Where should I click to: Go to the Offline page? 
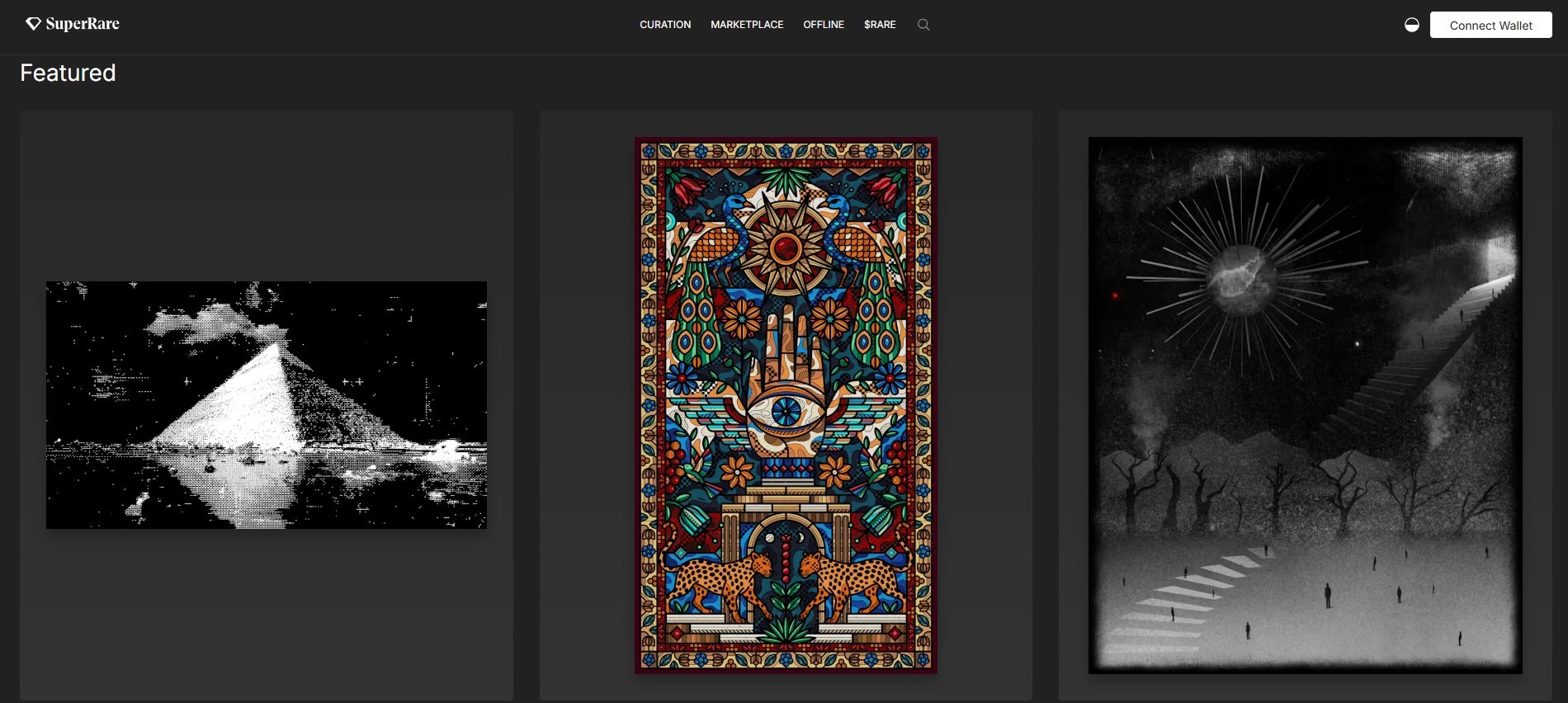(x=824, y=25)
